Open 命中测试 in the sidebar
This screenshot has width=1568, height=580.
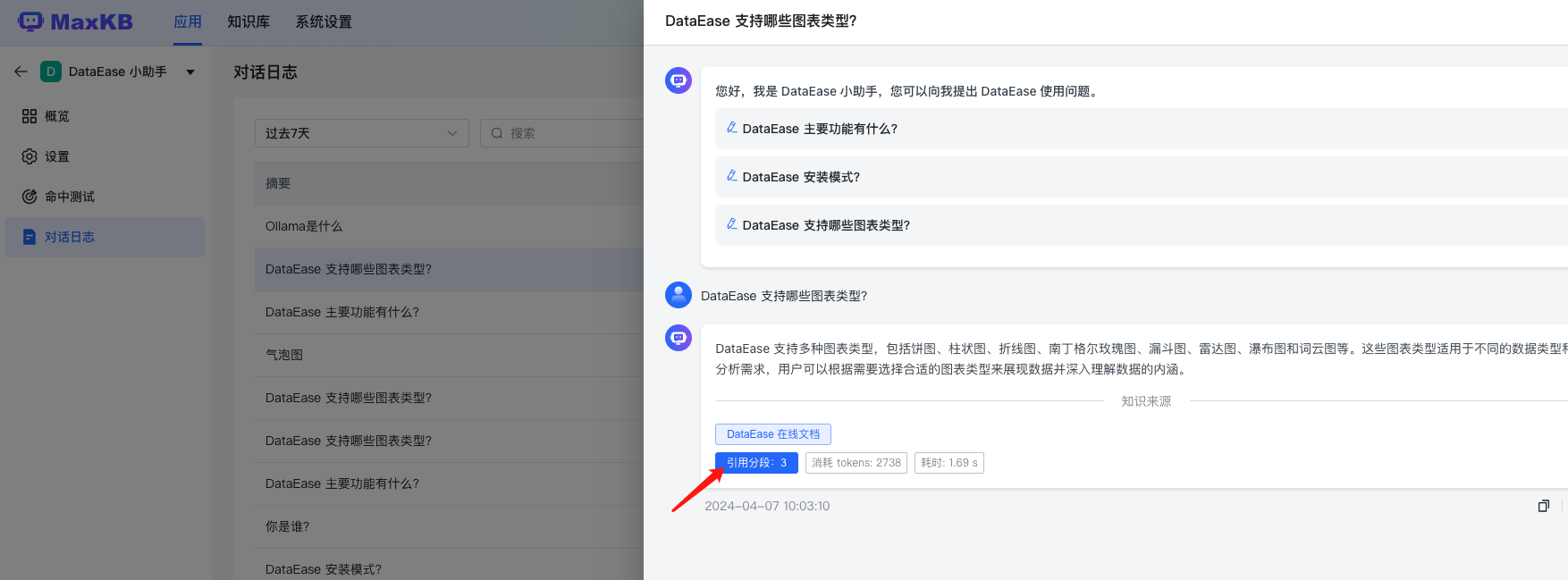click(x=105, y=197)
